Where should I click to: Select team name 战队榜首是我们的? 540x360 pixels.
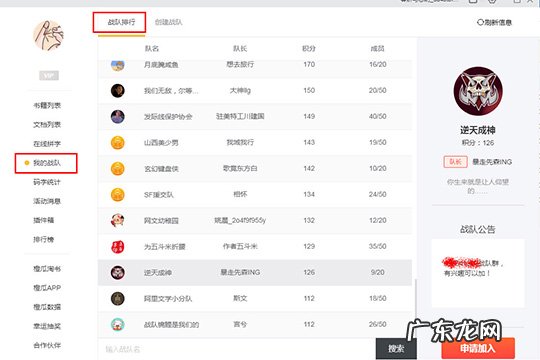point(172,325)
